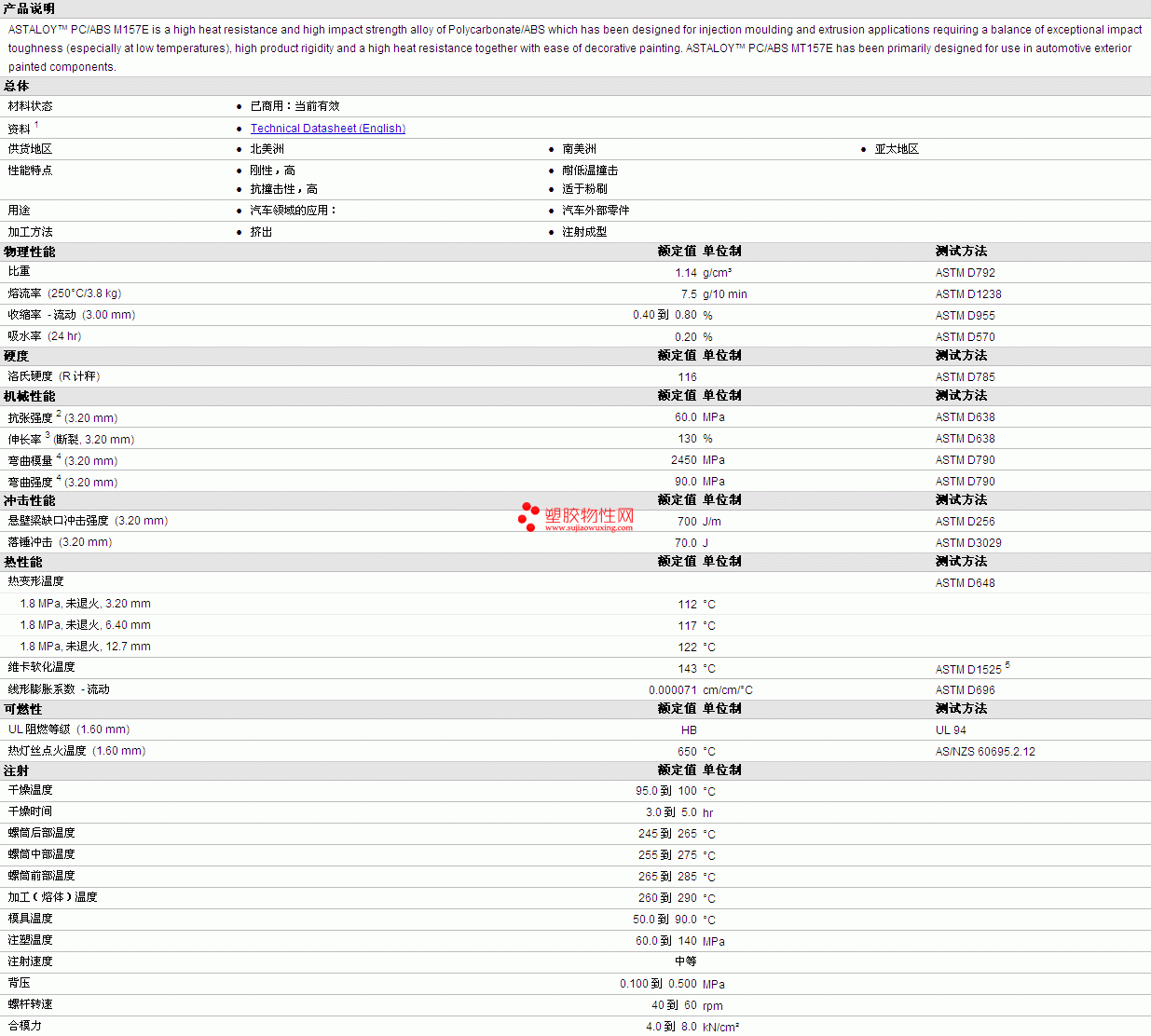Click the 合模力 row label
This screenshot has width=1151, height=1036.
pyautogui.click(x=24, y=1026)
